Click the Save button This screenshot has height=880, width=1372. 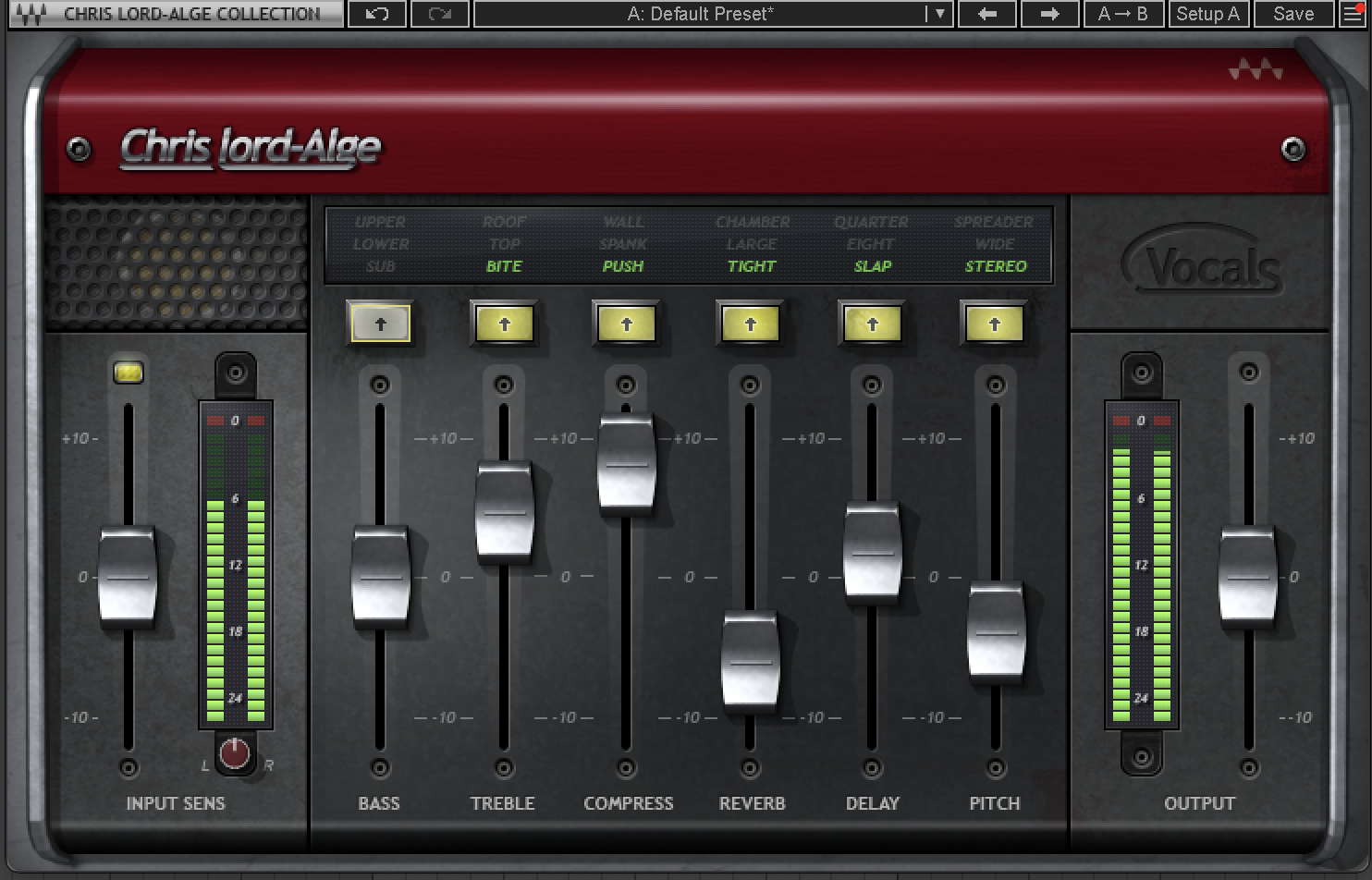pyautogui.click(x=1292, y=14)
